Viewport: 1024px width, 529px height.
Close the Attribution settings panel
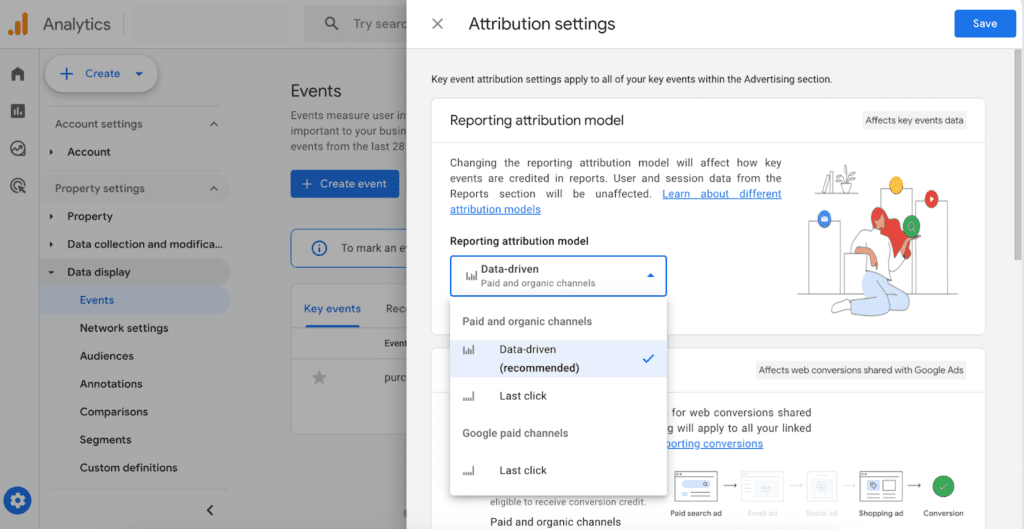pyautogui.click(x=437, y=24)
